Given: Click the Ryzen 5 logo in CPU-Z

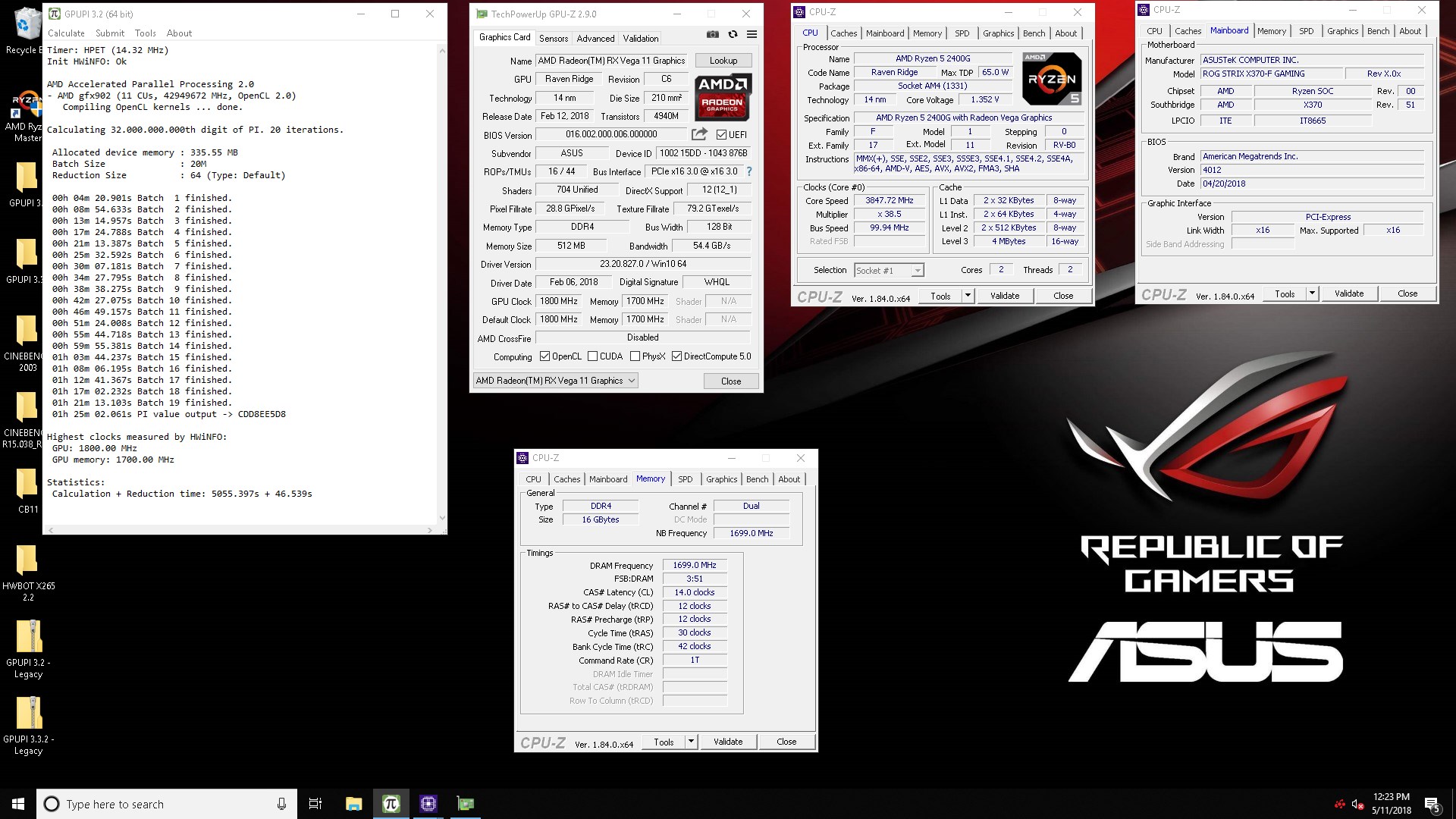Looking at the screenshot, I should coord(1051,79).
